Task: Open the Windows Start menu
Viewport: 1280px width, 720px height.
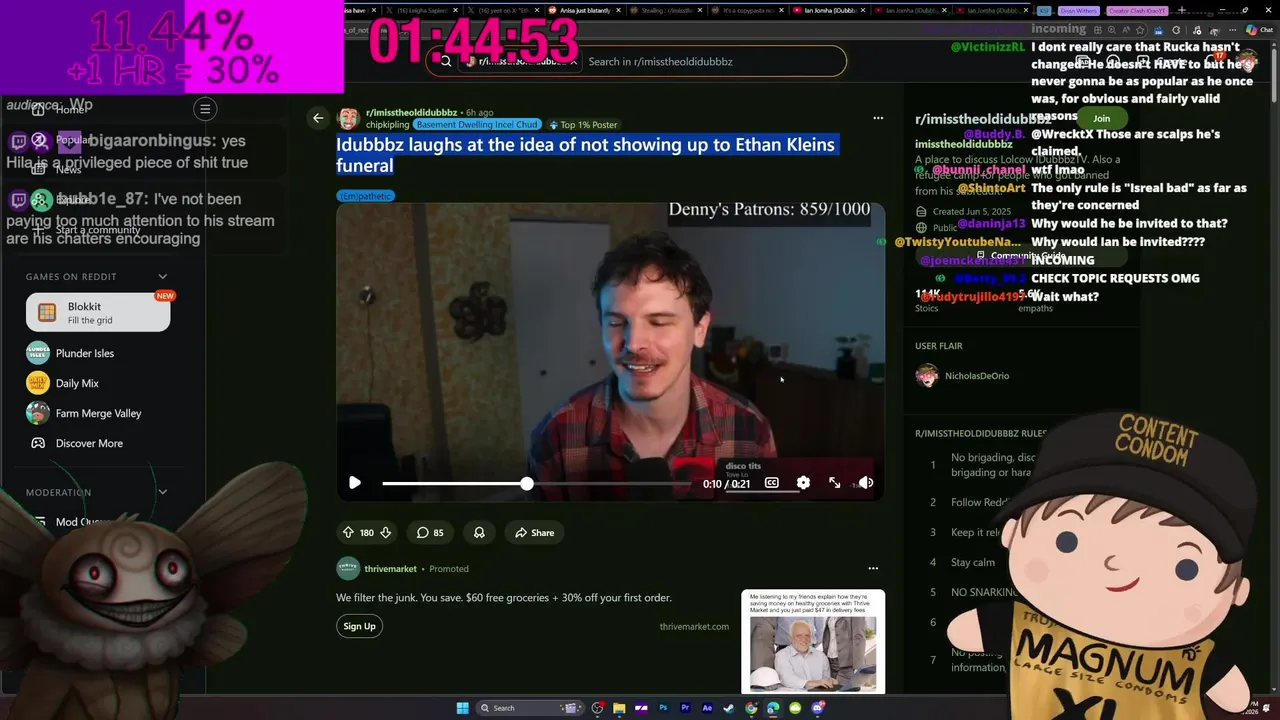Action: click(462, 708)
